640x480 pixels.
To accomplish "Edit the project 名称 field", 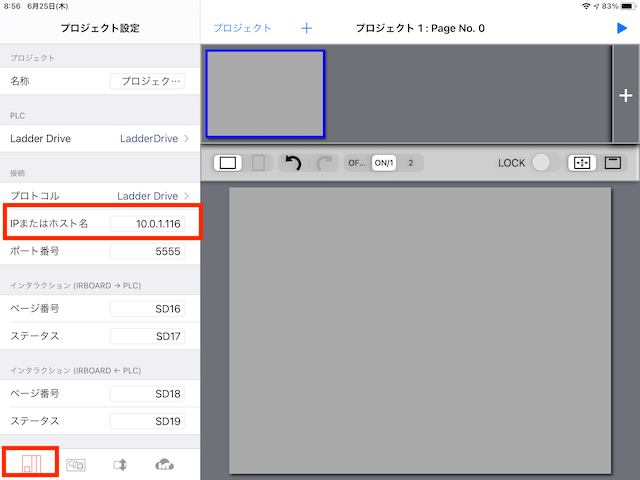I will coord(147,81).
